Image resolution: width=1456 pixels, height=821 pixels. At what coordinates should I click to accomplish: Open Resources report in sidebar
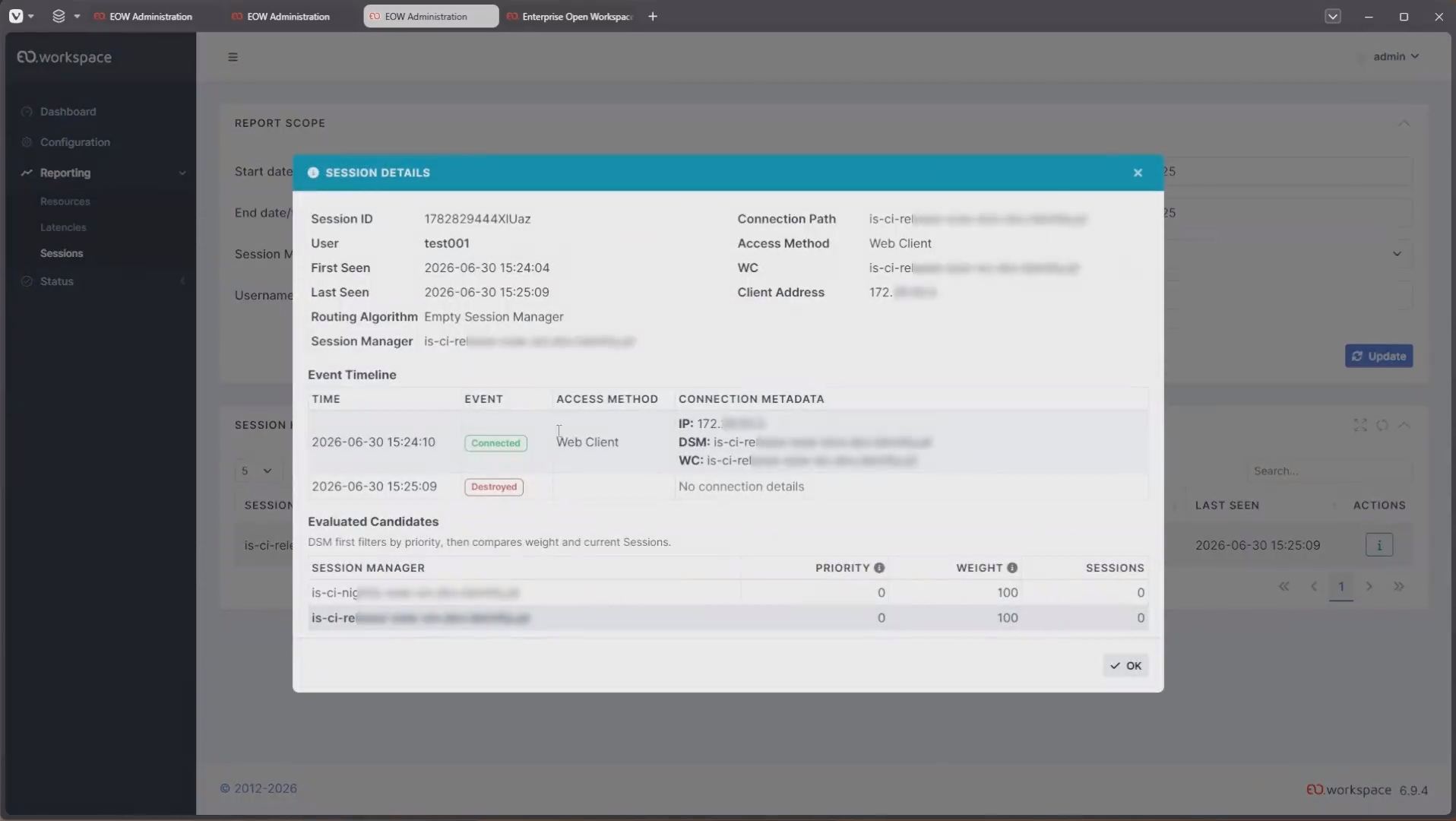point(65,201)
